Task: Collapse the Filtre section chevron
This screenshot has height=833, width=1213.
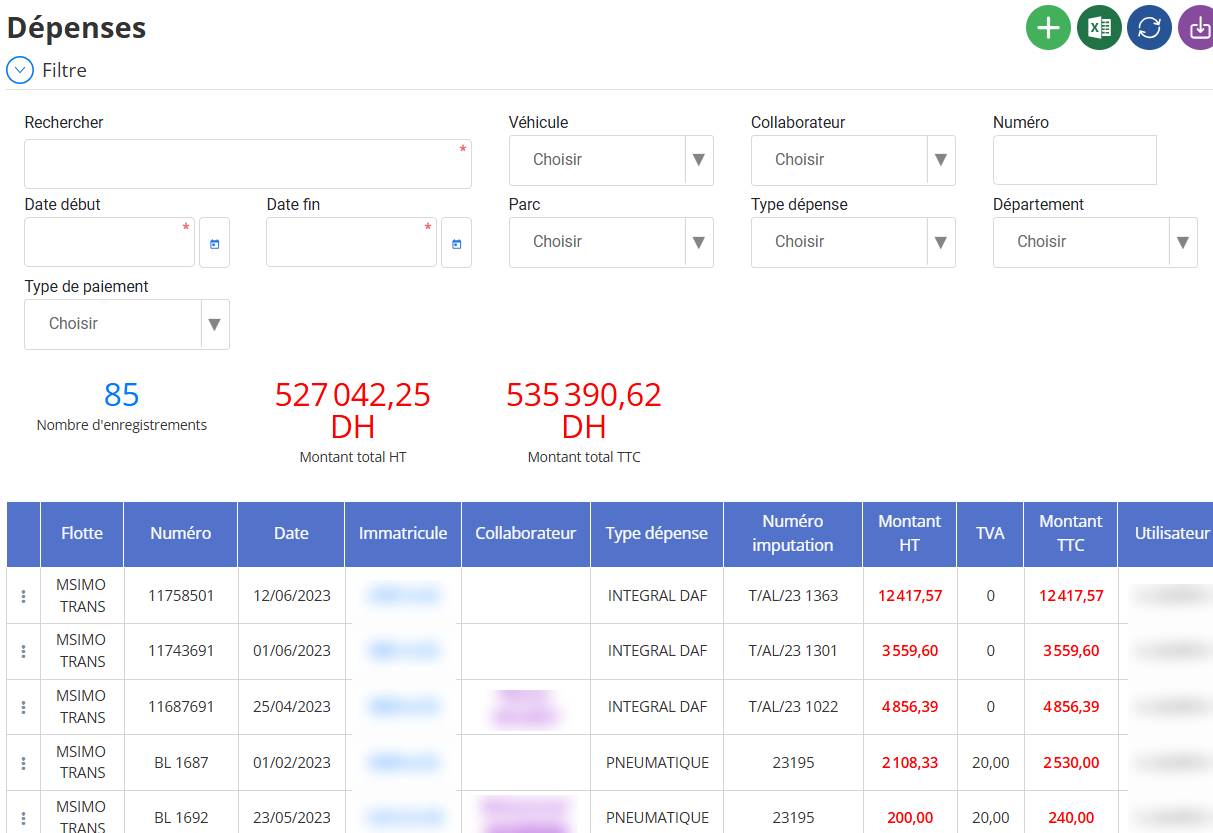Action: tap(20, 70)
